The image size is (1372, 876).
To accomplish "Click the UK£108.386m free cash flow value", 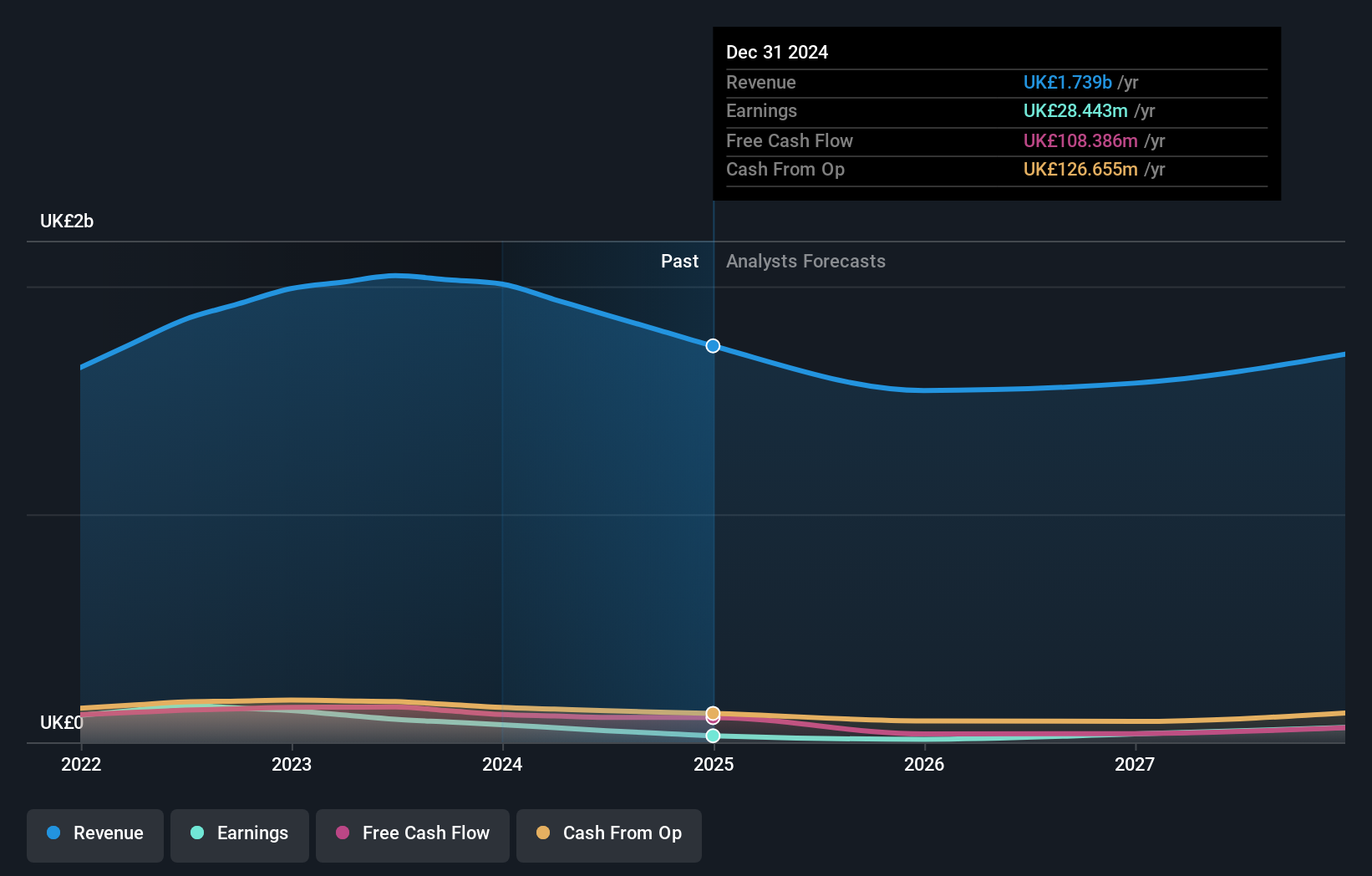I will (1080, 140).
